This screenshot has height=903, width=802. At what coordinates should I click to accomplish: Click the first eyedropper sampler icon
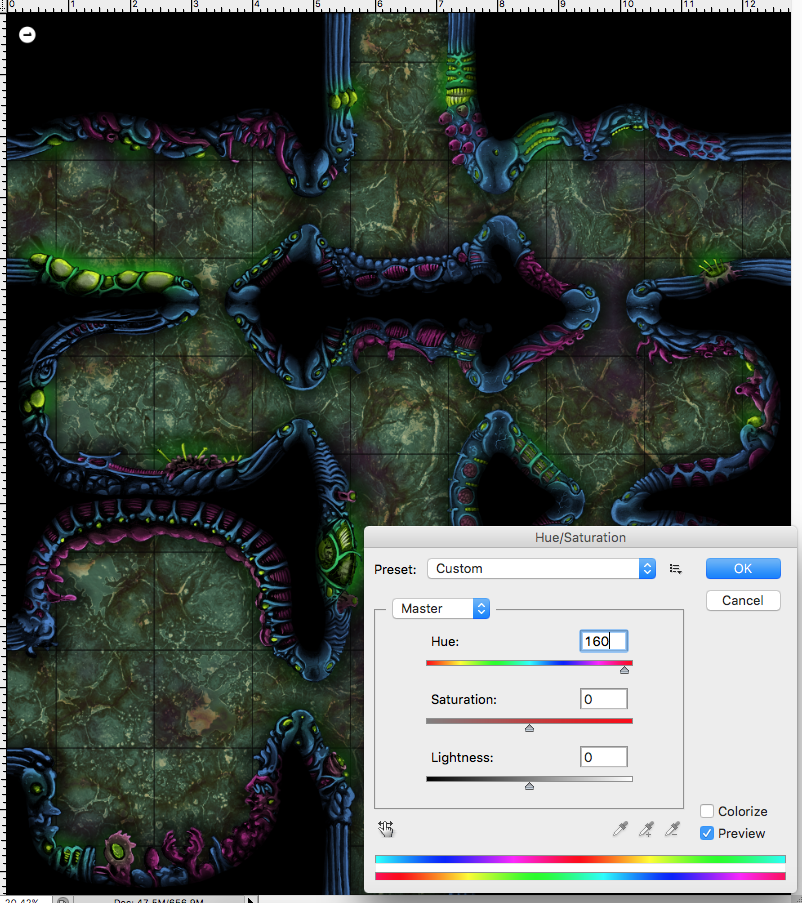click(x=620, y=828)
